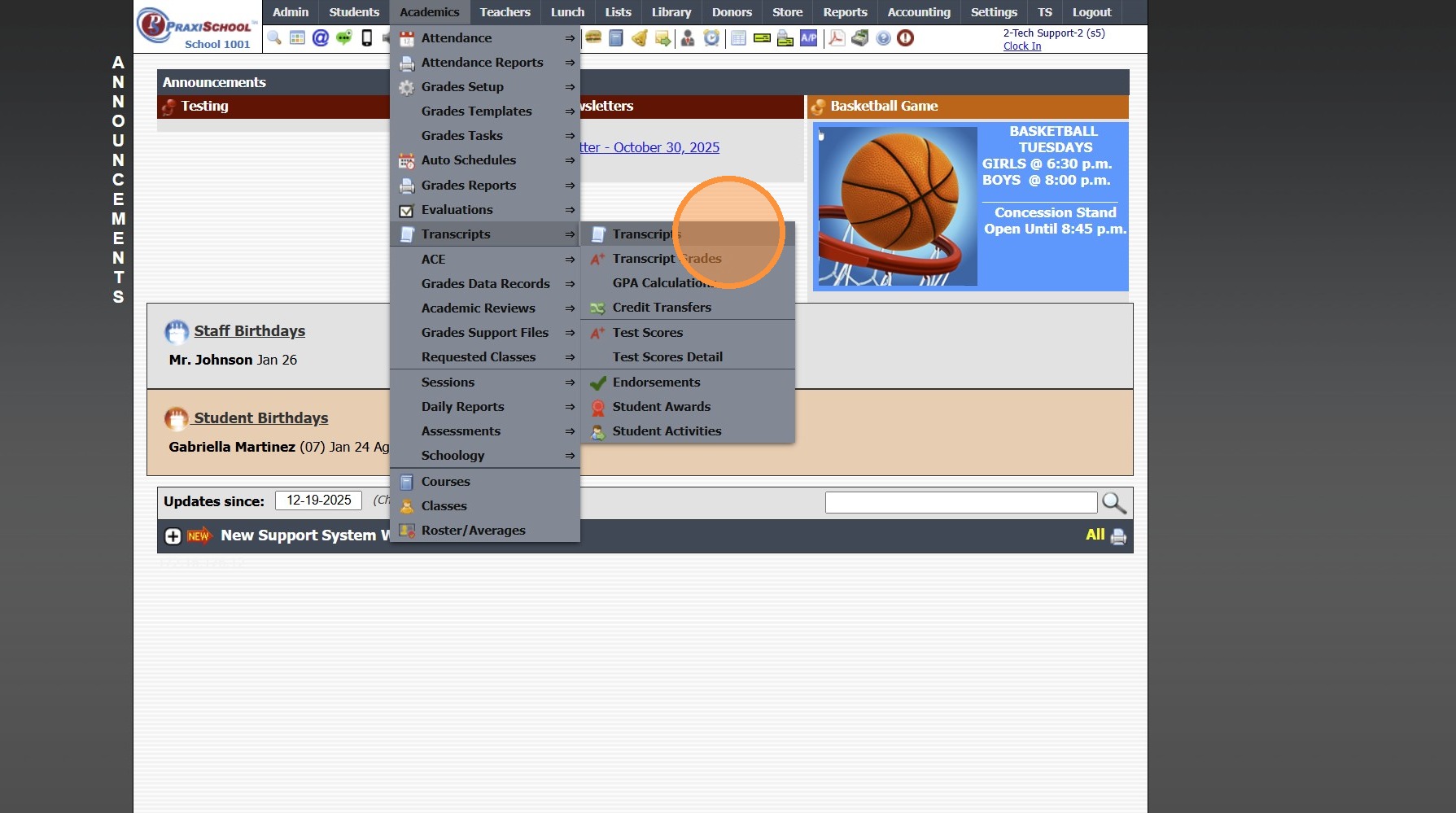Click the magnifying glass search toolbar icon
The height and width of the screenshot is (813, 1456).
(x=274, y=38)
